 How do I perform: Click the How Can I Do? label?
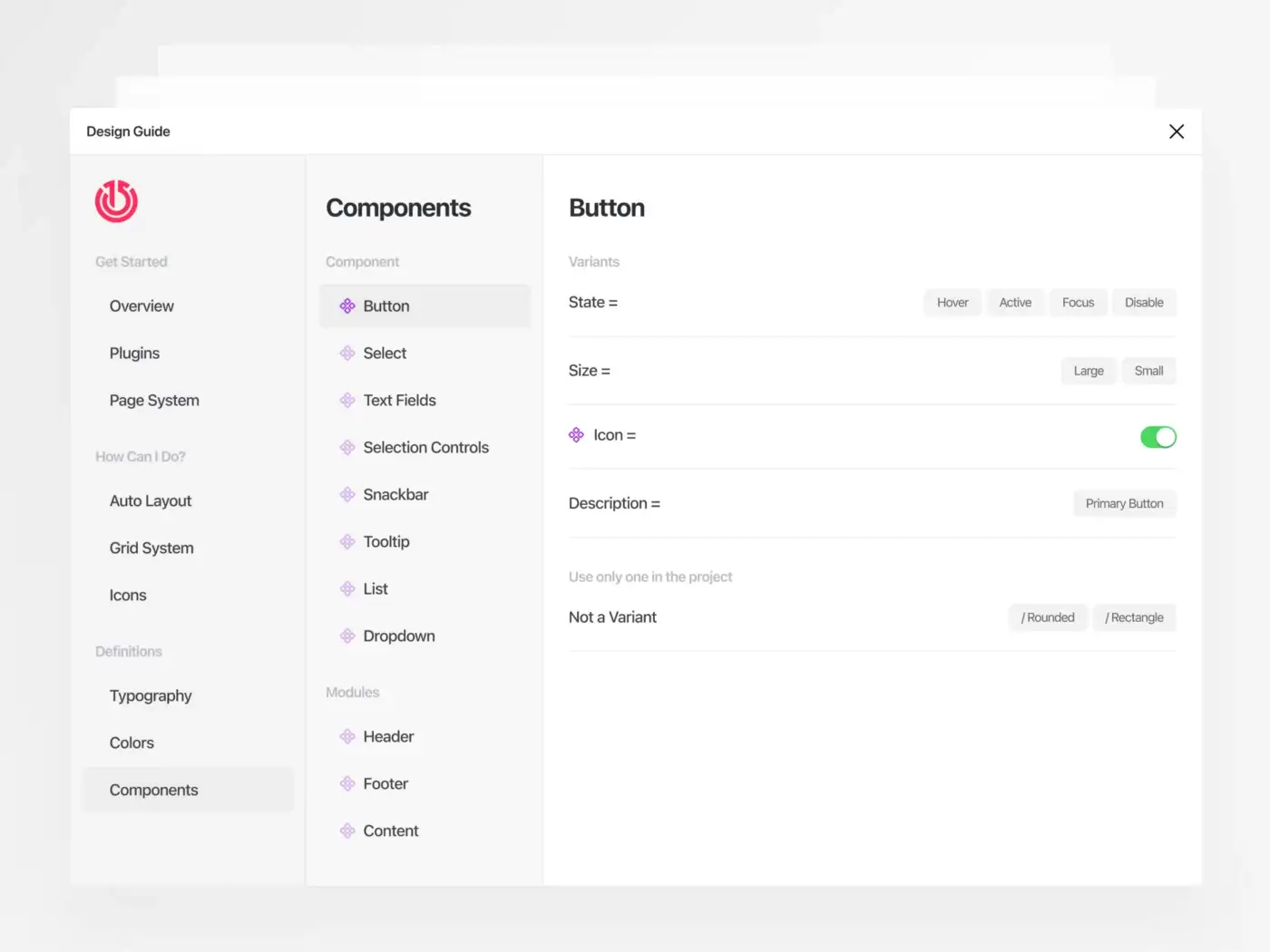141,457
